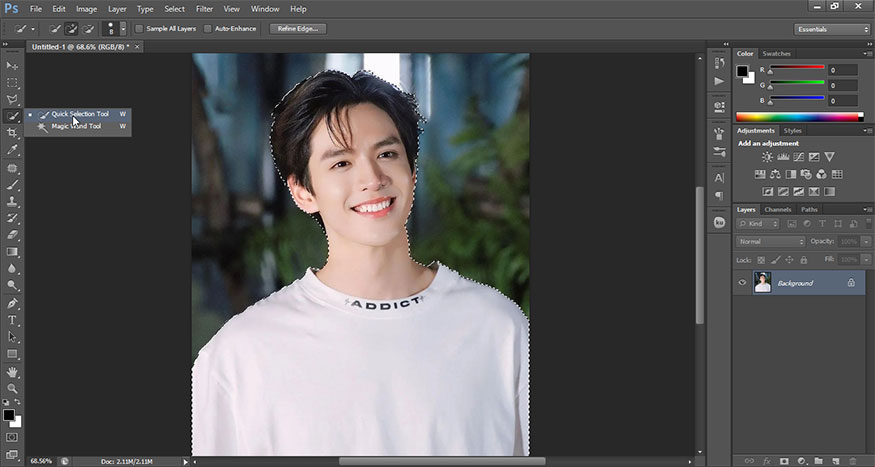Open the Normal blend mode dropdown

(770, 242)
